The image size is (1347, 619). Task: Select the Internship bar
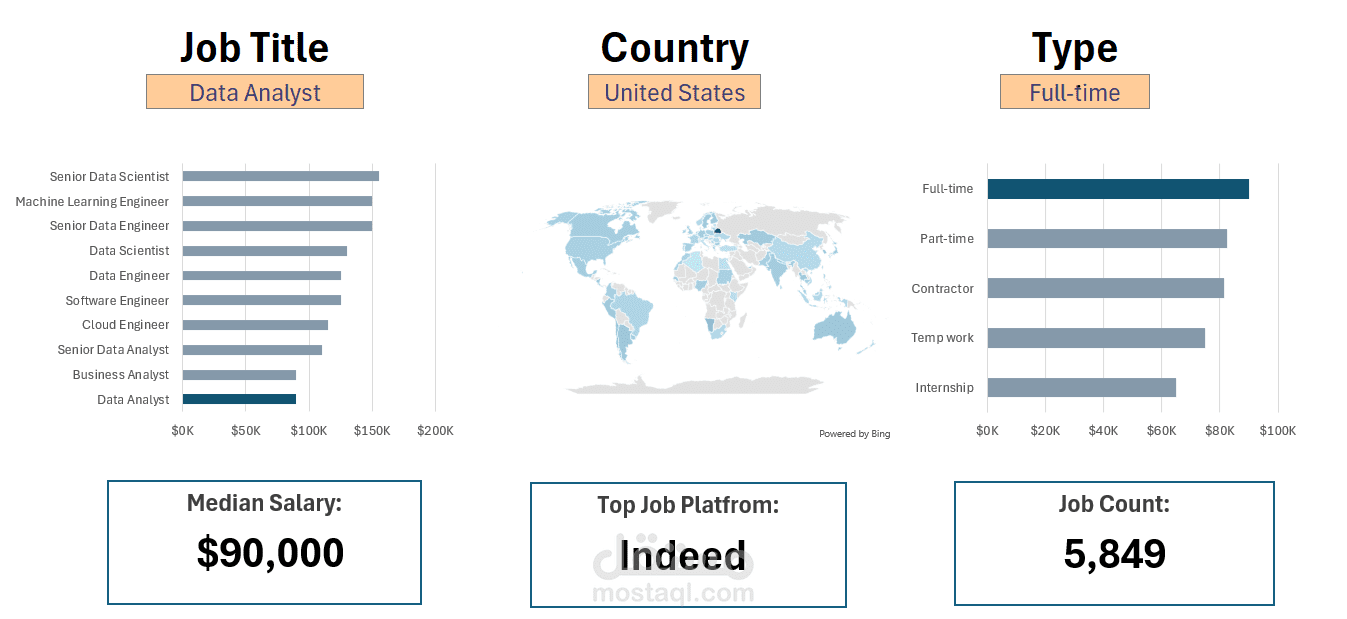pos(1080,387)
